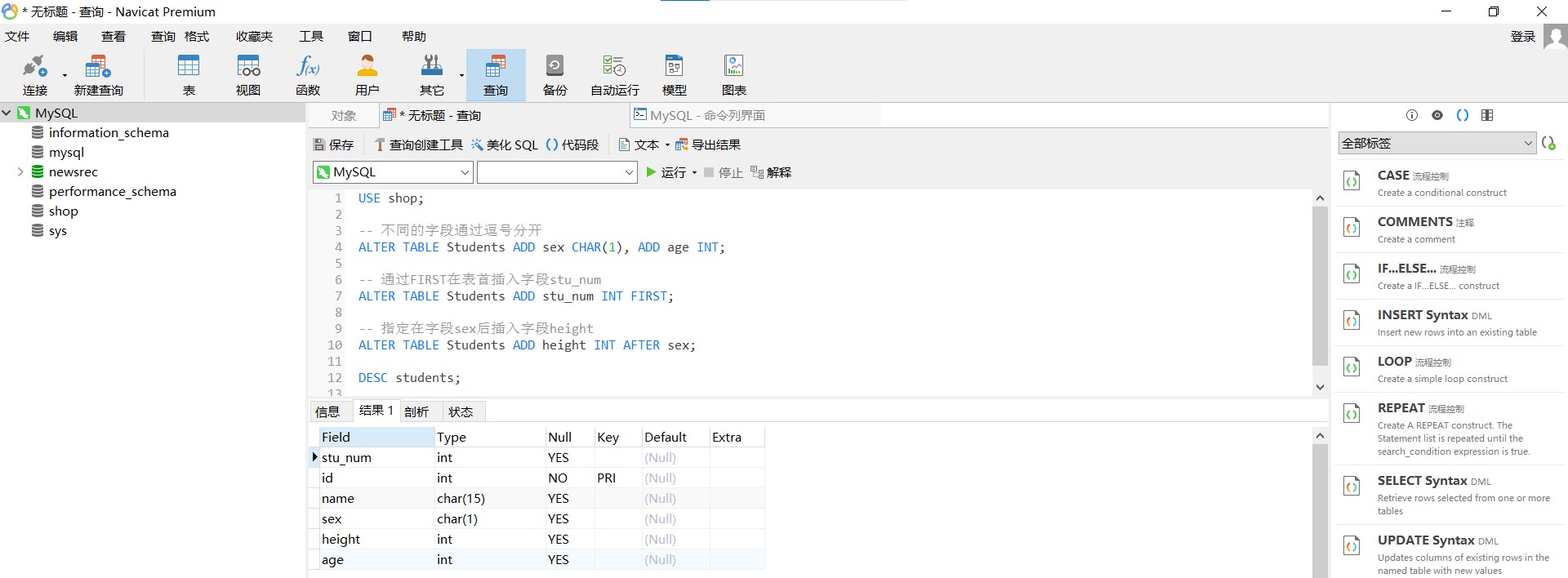Click the Others (其它) toolbar icon

click(x=432, y=75)
